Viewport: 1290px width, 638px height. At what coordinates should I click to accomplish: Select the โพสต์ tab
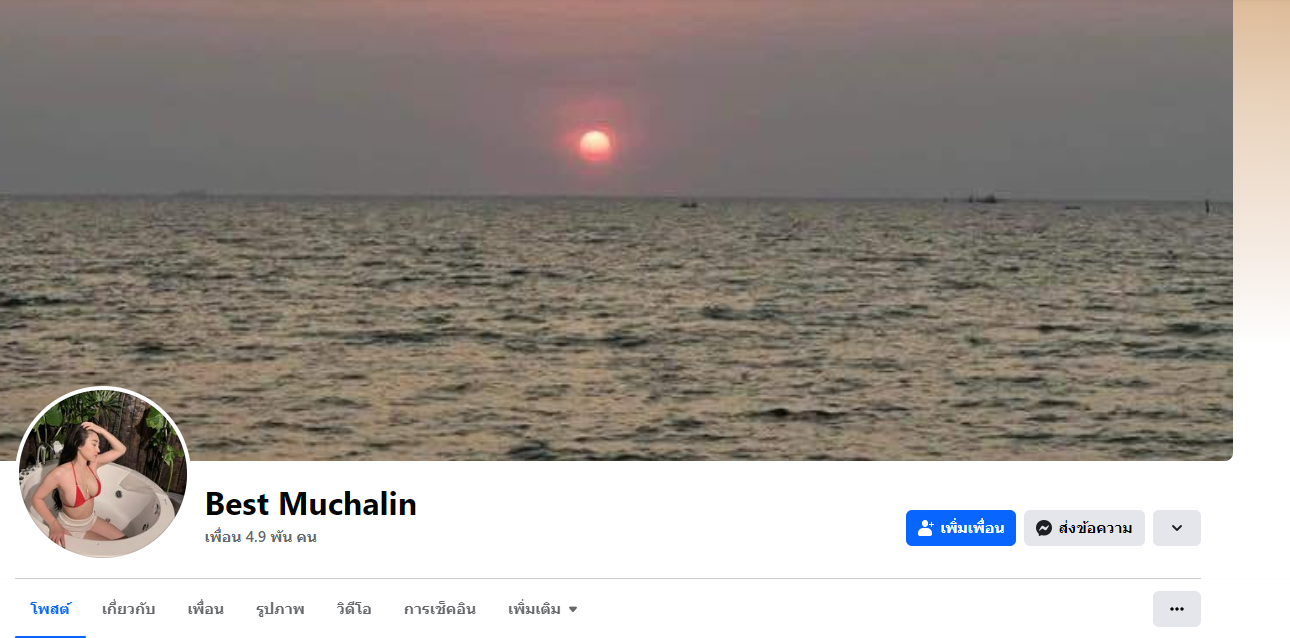tap(50, 609)
